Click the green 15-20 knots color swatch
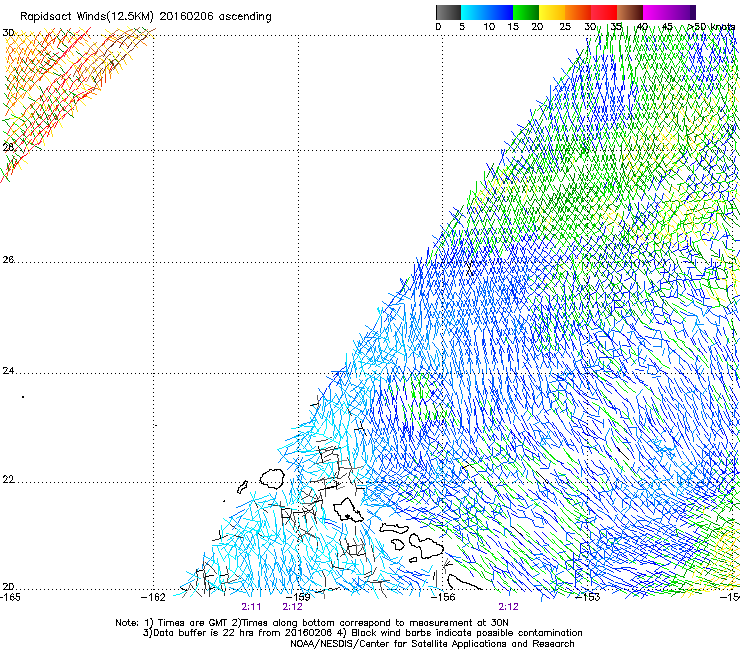Screen dimensions: 740x650 pos(526,12)
